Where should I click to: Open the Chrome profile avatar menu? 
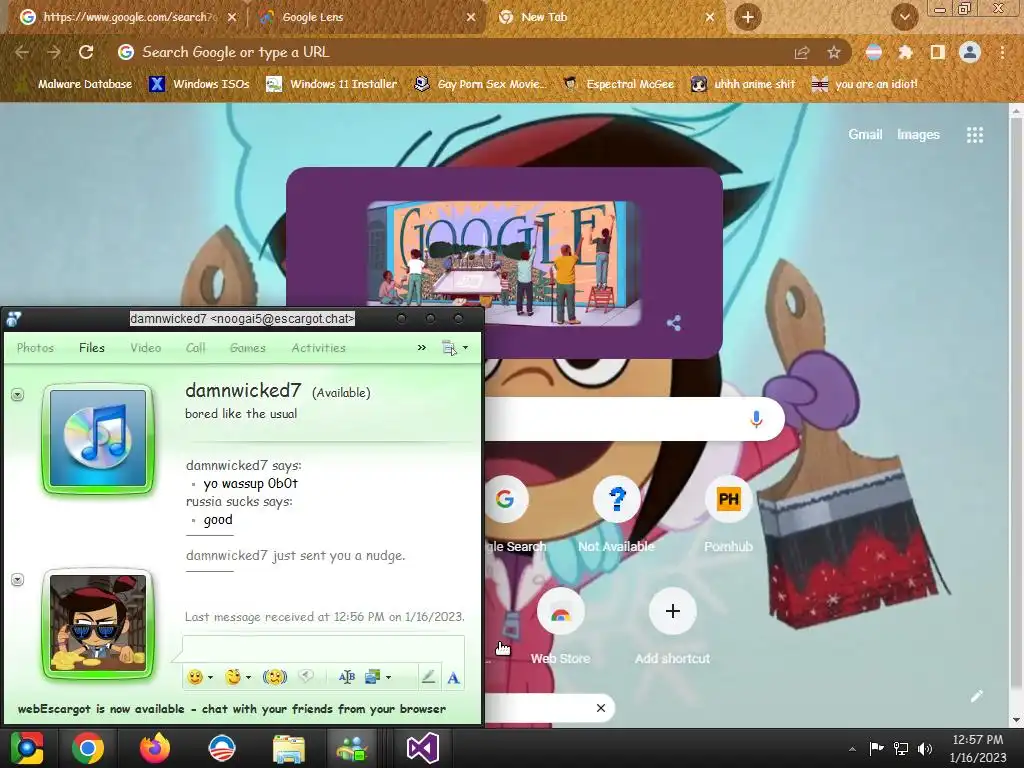click(x=970, y=52)
